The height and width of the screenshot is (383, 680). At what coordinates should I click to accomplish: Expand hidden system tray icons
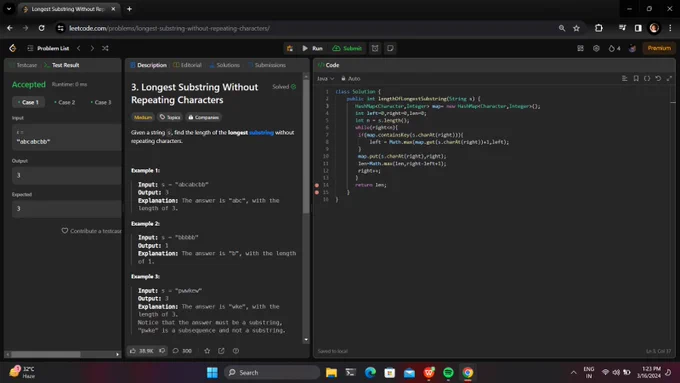573,372
